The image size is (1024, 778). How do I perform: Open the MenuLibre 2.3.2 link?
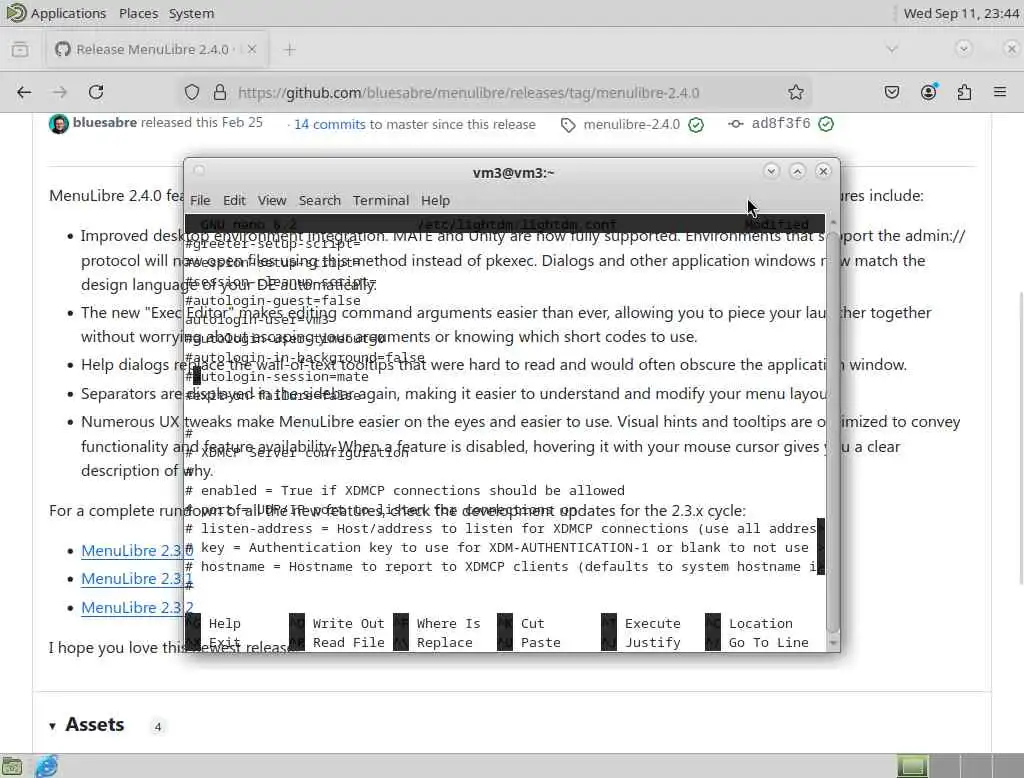(x=137, y=608)
